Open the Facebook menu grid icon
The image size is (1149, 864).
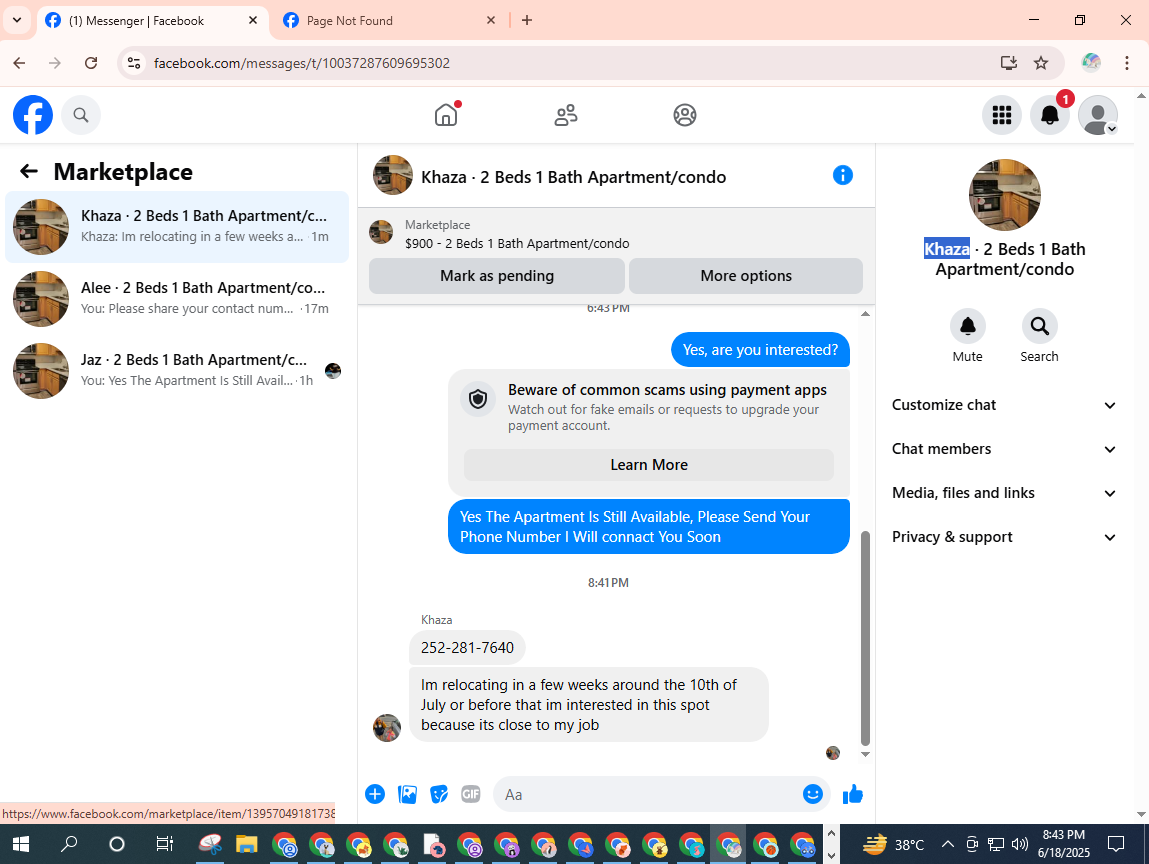coord(1002,115)
